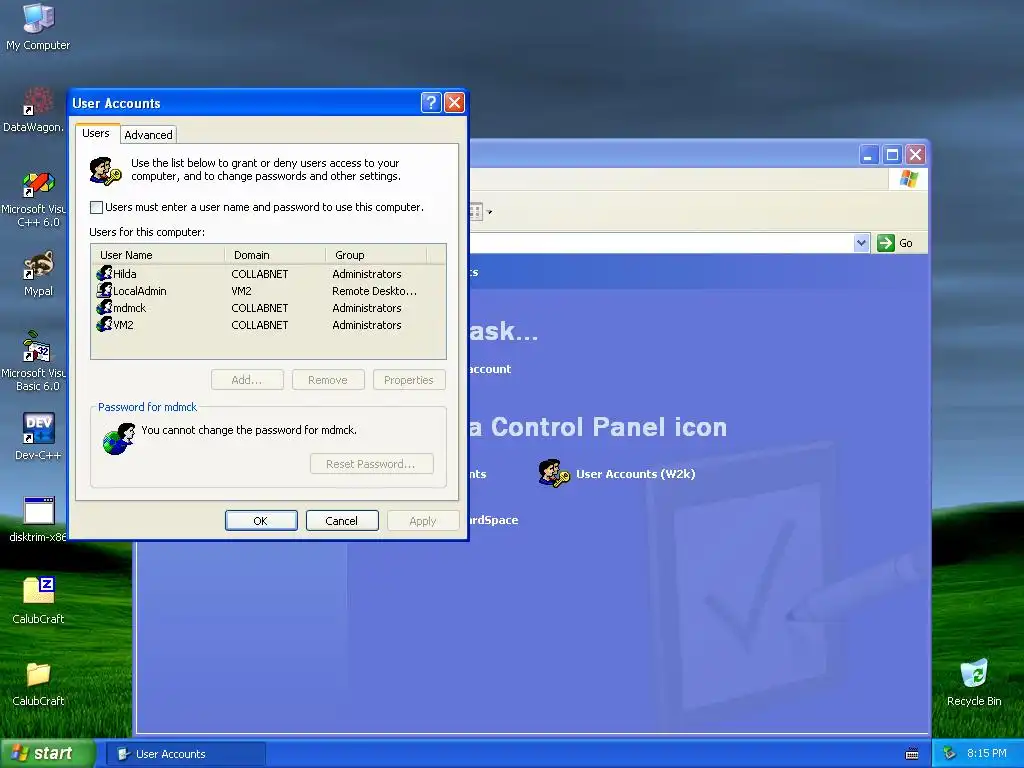Sort by Domain column header
This screenshot has width=1024, height=768.
275,255
